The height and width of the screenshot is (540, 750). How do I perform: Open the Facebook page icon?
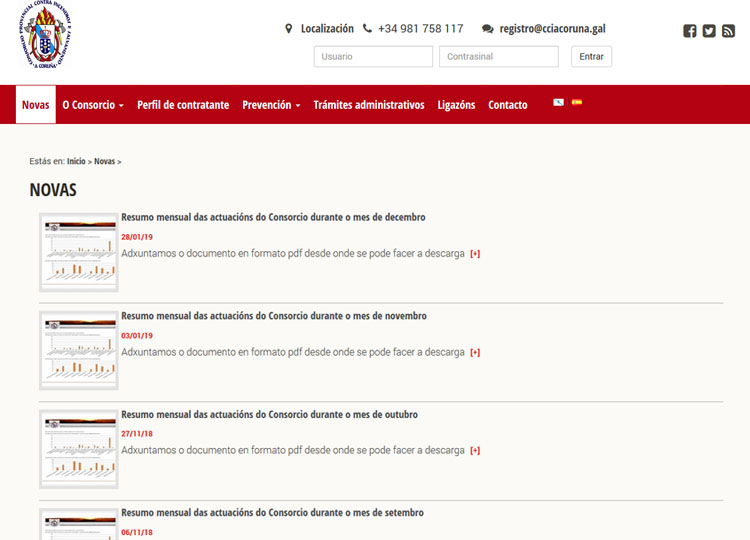pos(689,31)
